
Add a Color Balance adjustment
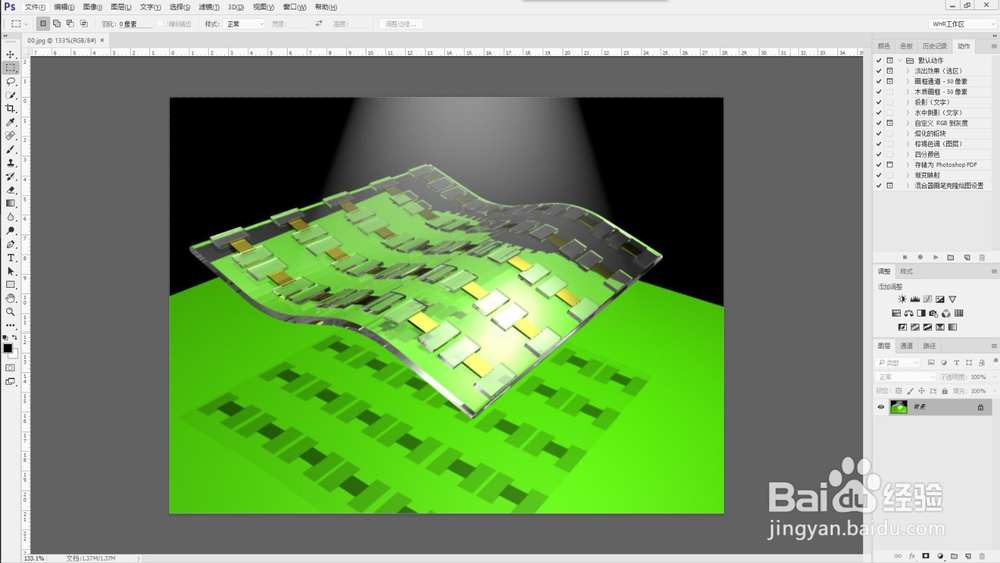[x=908, y=313]
